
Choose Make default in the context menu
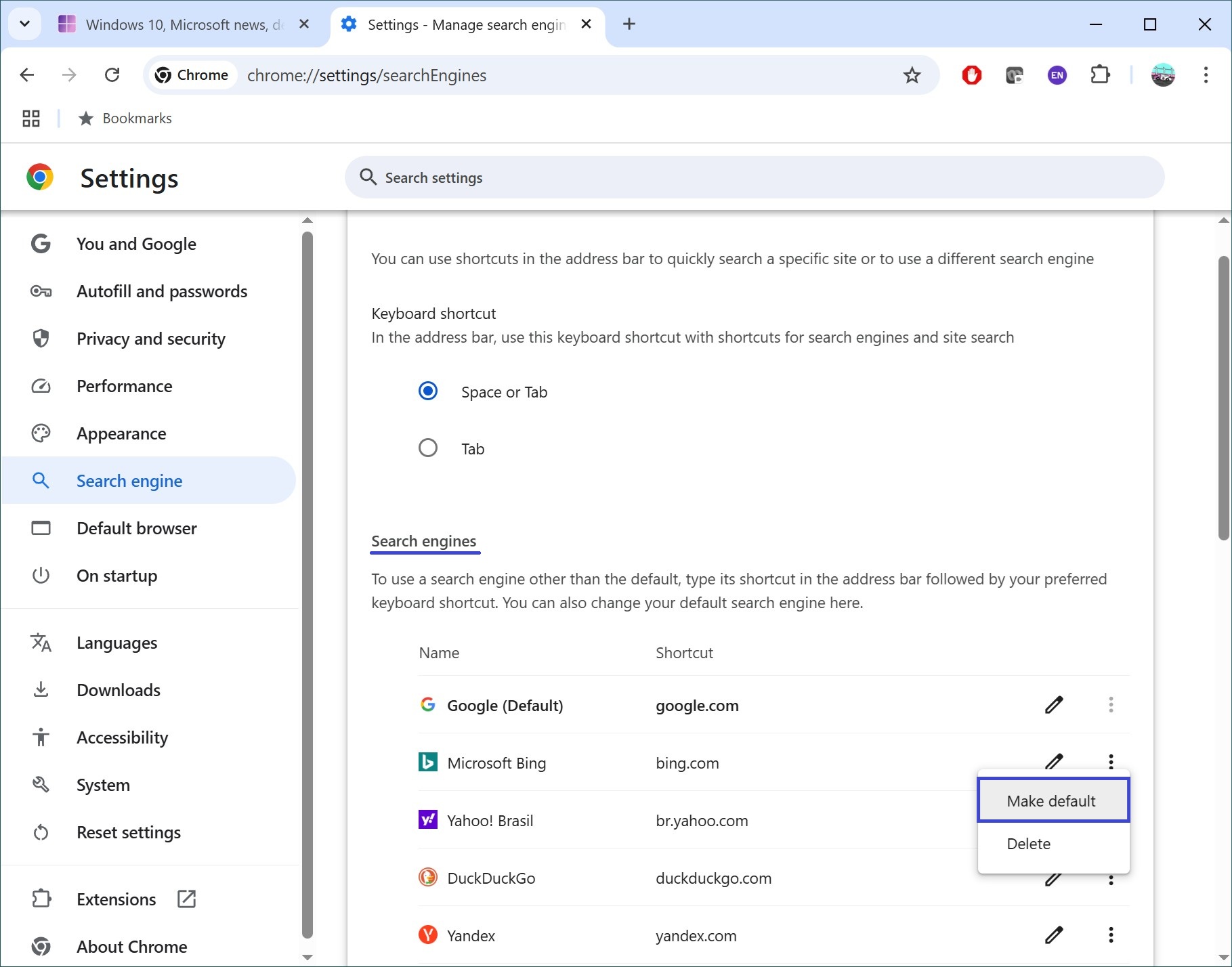1053,800
